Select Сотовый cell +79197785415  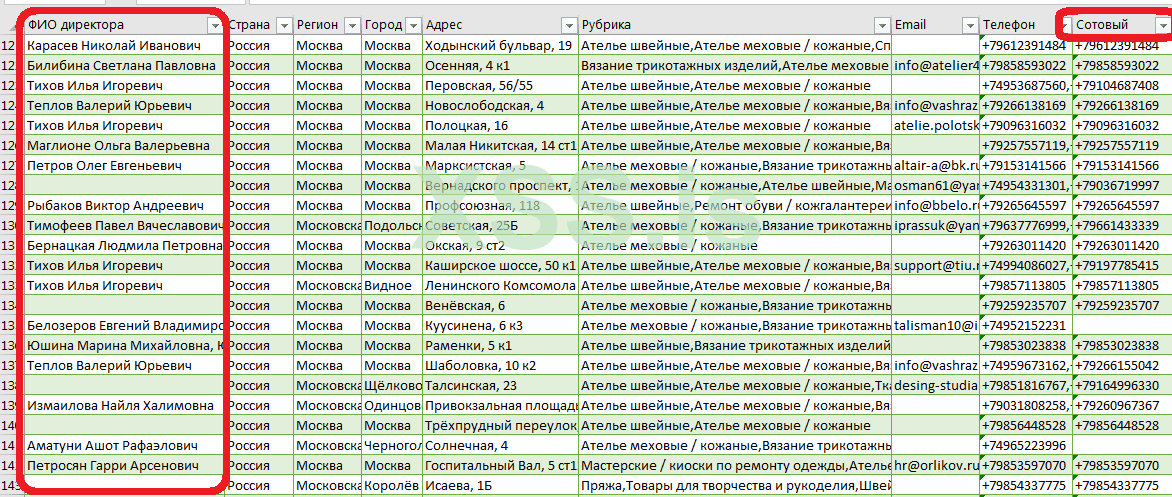1122,265
